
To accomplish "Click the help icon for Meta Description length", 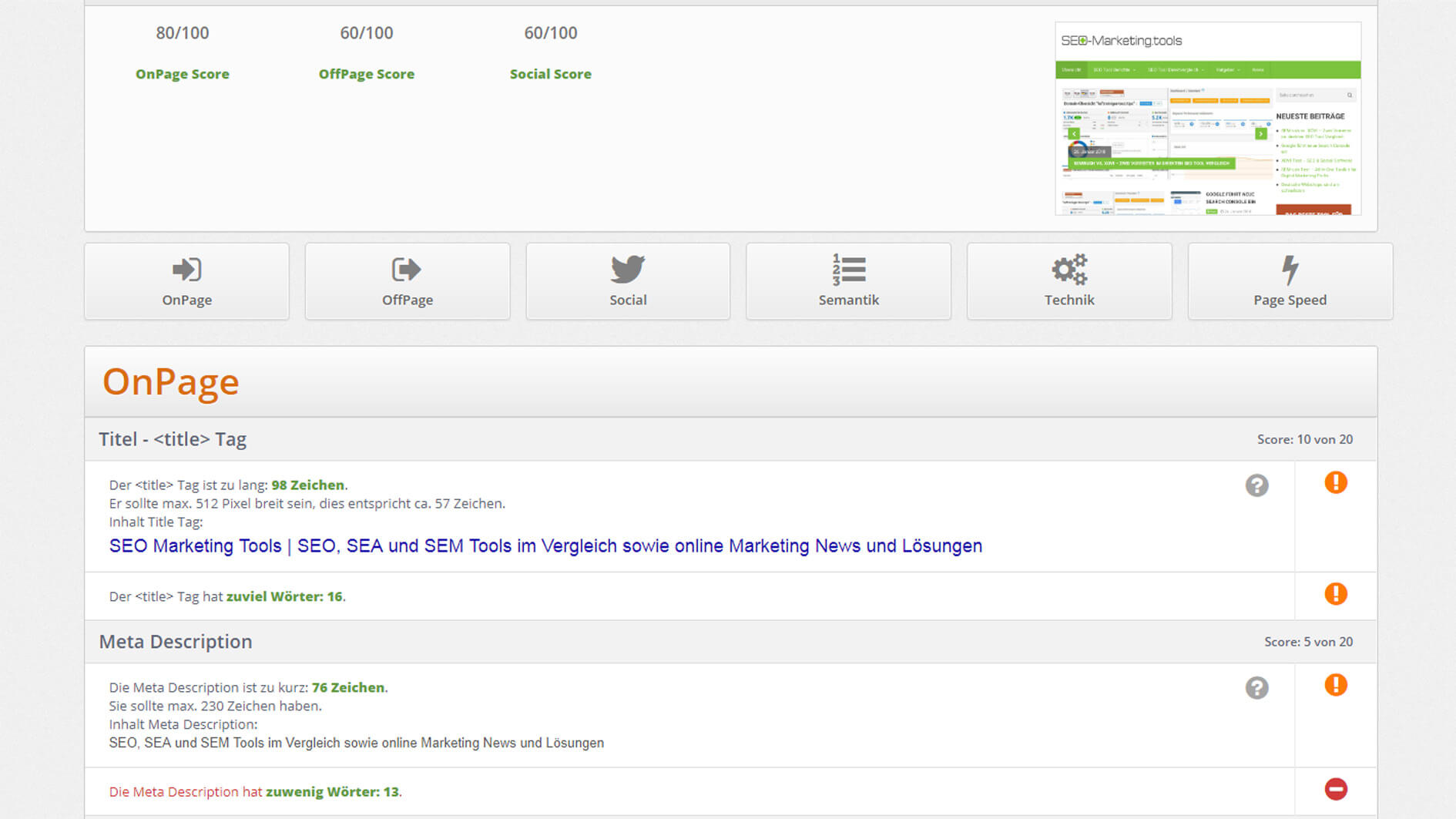I will [1256, 688].
